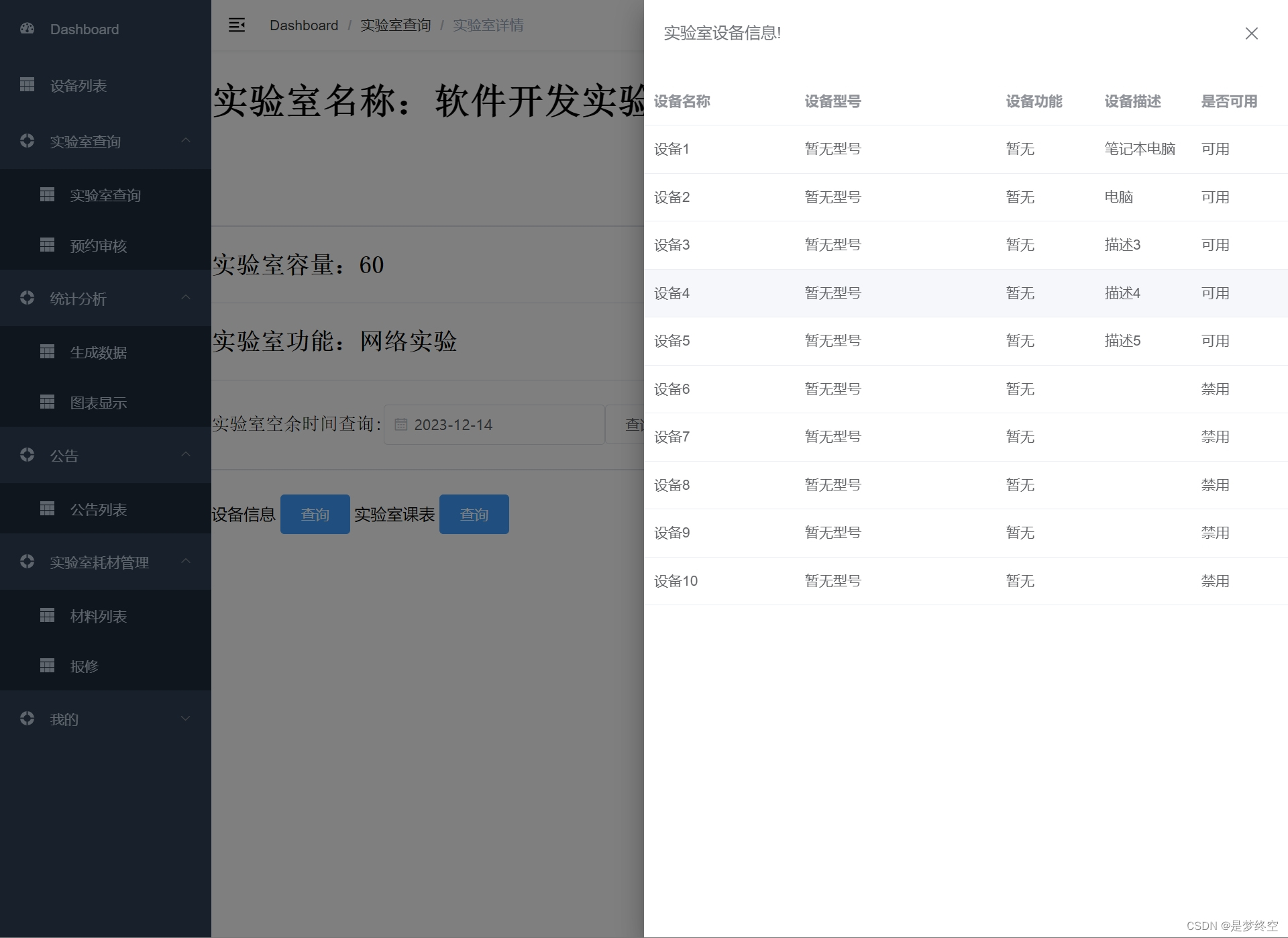The image size is (1288, 938).
Task: Click the 描述5 cell
Action: point(1123,341)
